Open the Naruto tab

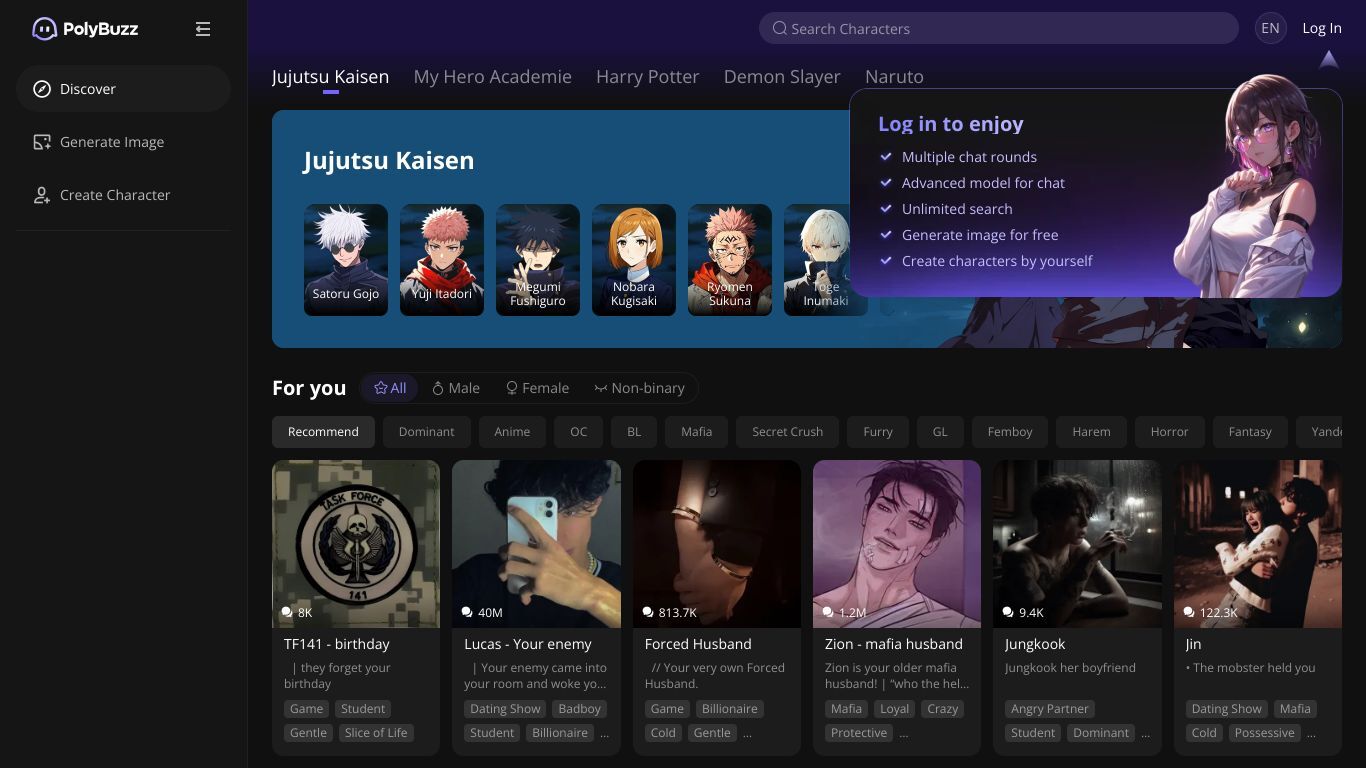pyautogui.click(x=894, y=77)
